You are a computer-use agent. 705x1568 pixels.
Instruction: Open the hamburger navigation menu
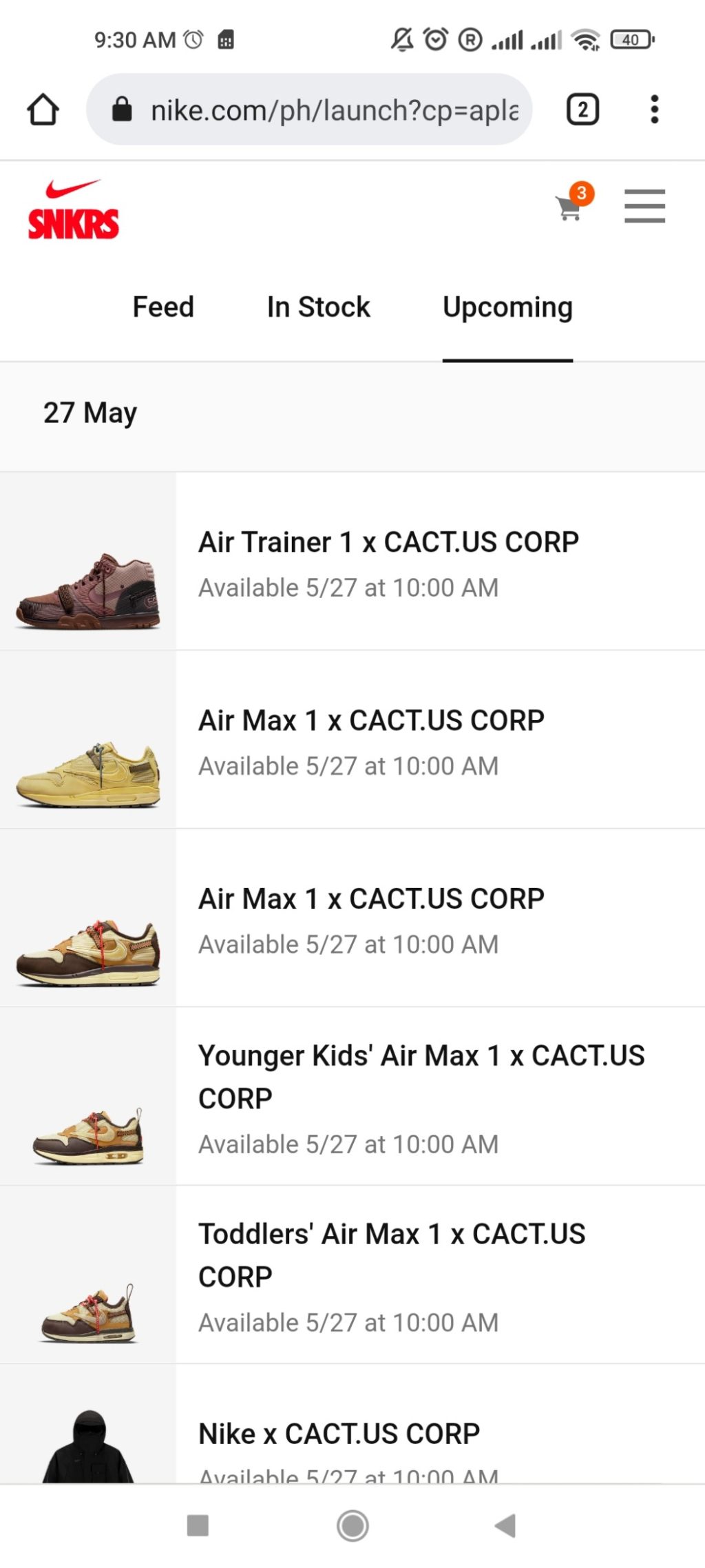pyautogui.click(x=644, y=206)
